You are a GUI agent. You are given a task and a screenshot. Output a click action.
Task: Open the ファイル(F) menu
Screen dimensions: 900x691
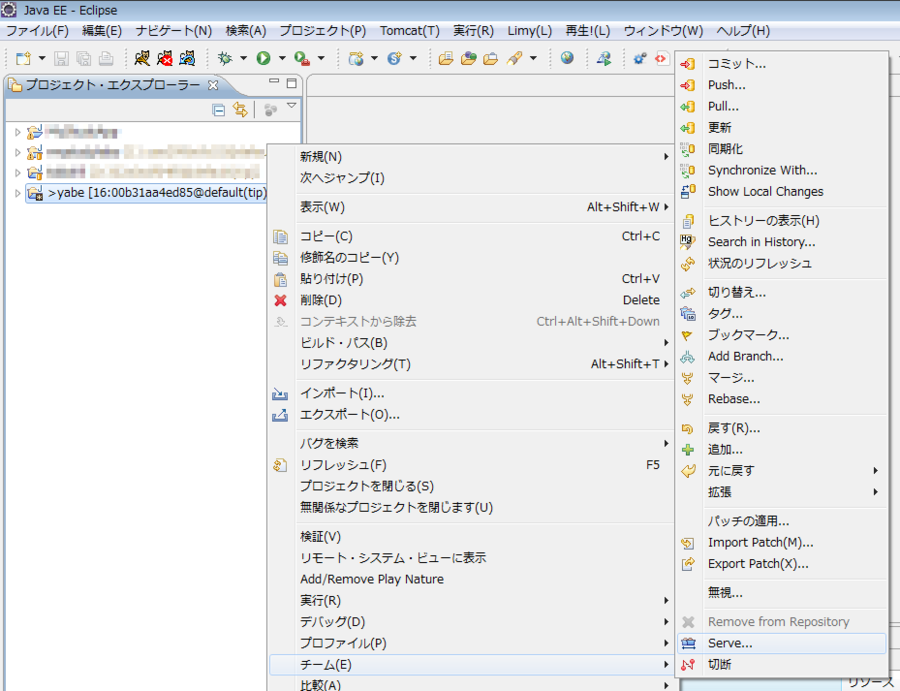point(37,30)
